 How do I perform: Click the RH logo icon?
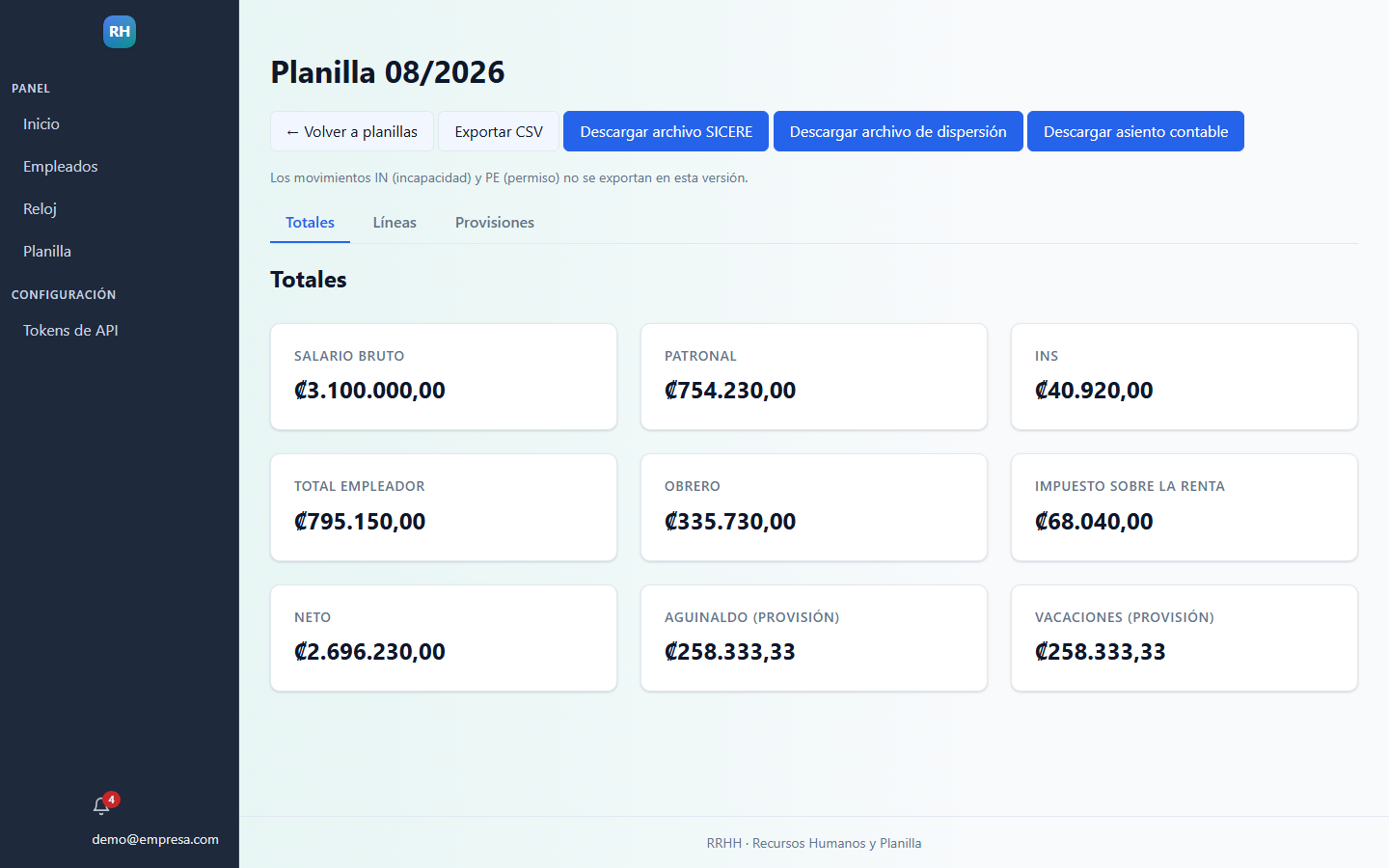(120, 32)
